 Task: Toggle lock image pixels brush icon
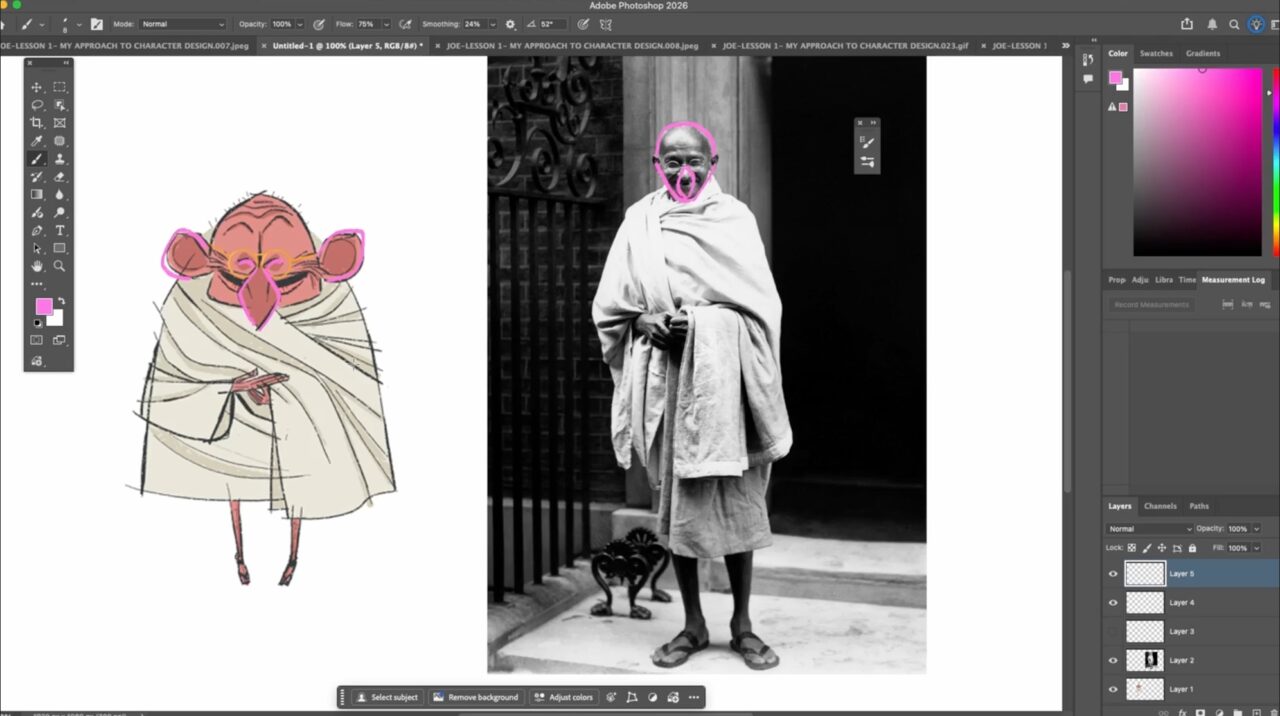(x=1147, y=548)
